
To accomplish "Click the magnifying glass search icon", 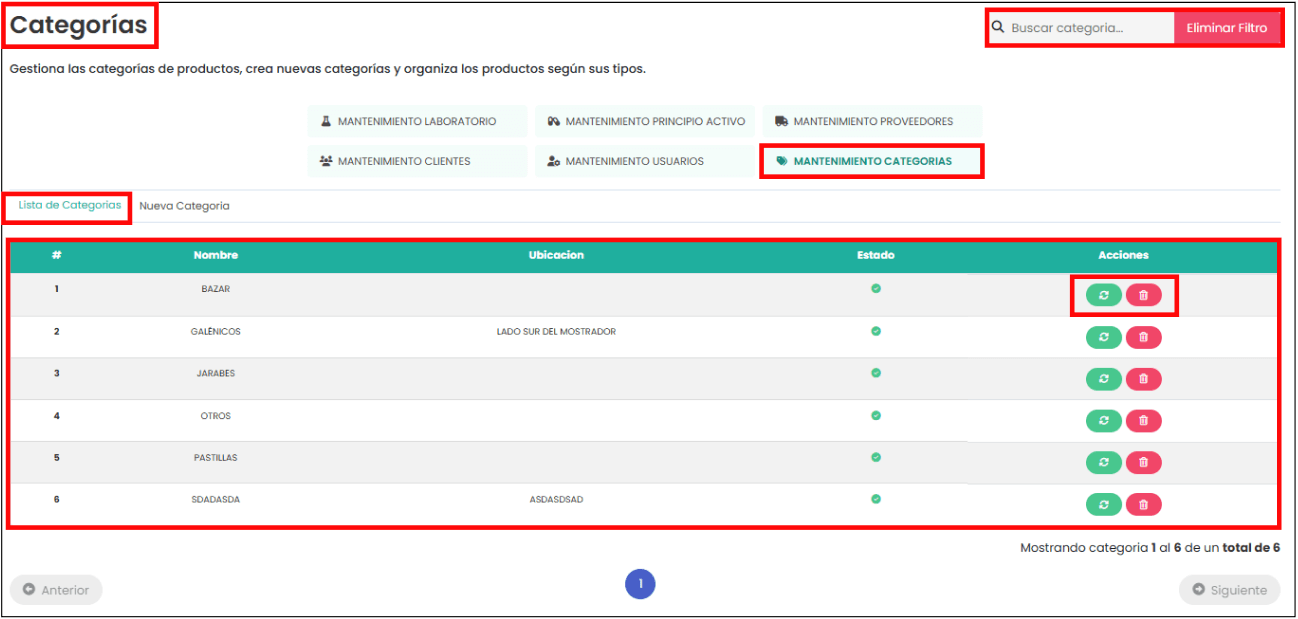I will [998, 28].
